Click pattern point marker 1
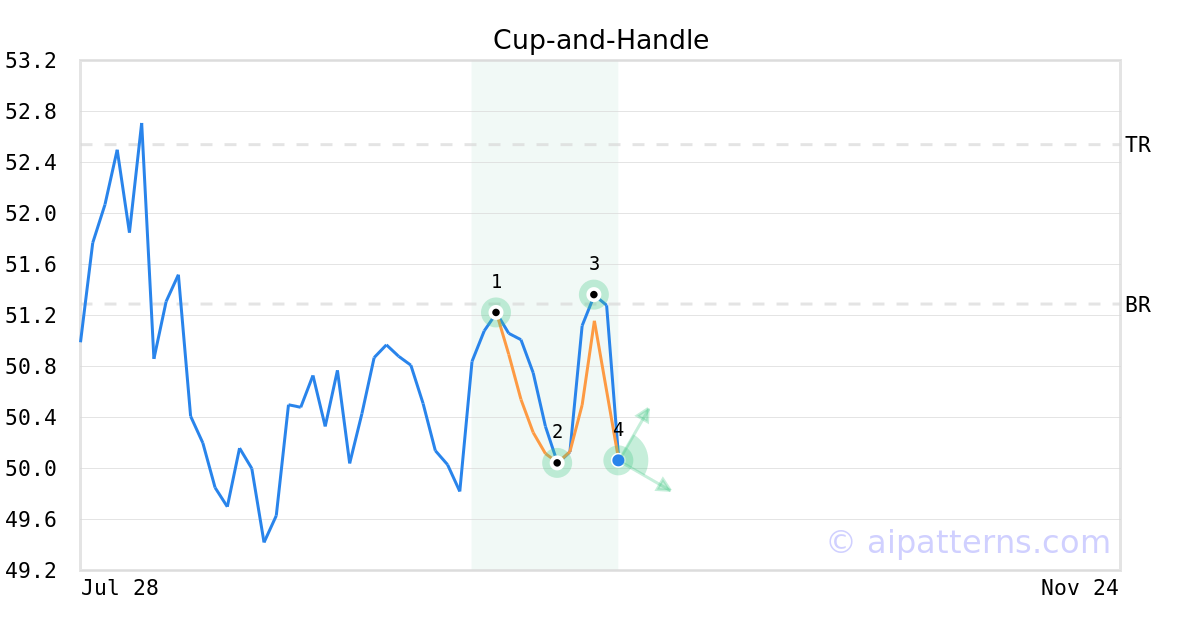This screenshot has width=1200, height=630. [496, 312]
